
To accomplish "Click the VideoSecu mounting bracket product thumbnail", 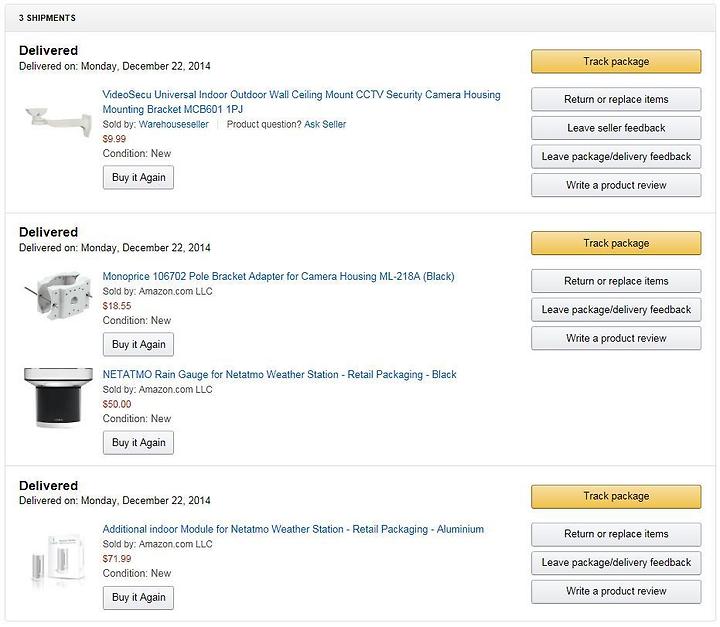I will pyautogui.click(x=58, y=121).
